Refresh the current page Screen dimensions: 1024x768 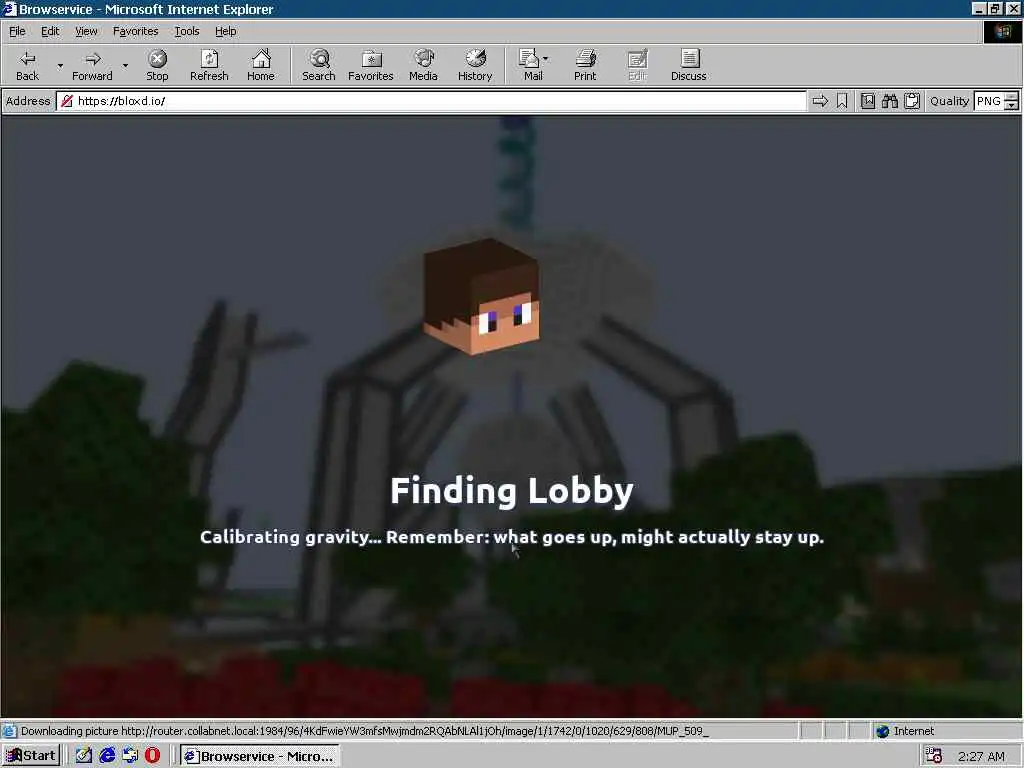pyautogui.click(x=209, y=65)
